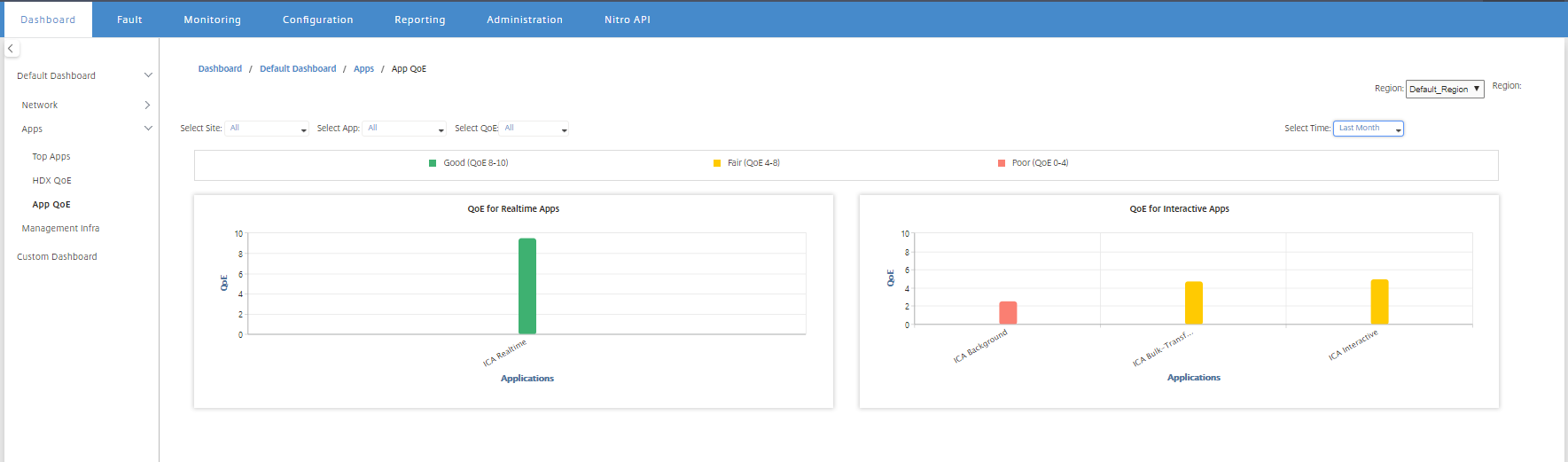Switch to the Administration tab

click(525, 20)
